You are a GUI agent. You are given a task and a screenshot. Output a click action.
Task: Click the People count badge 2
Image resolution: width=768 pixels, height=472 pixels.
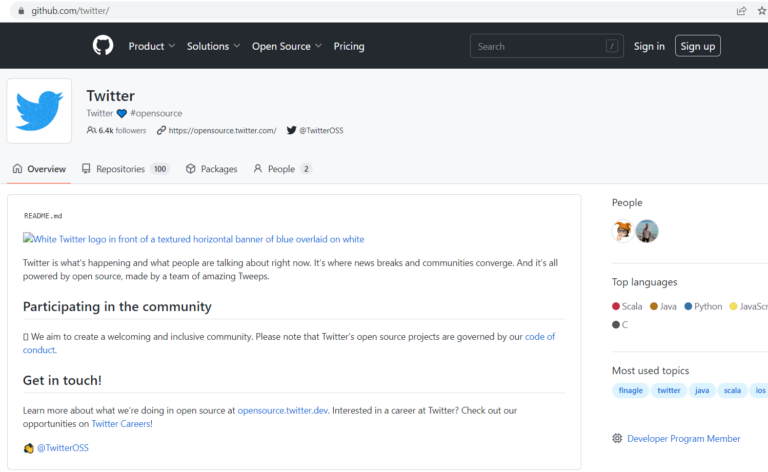click(x=306, y=169)
